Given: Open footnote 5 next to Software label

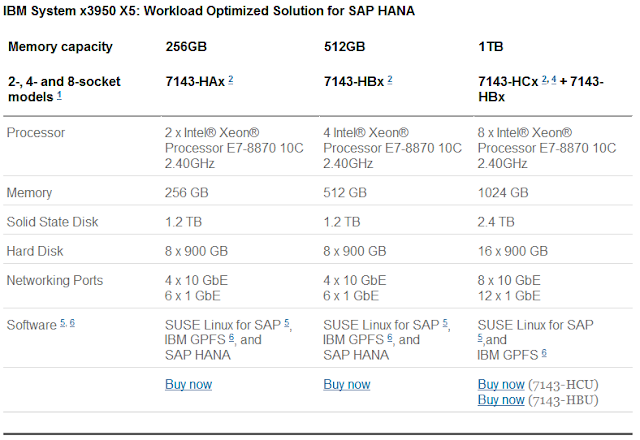Looking at the screenshot, I should pyautogui.click(x=63, y=322).
